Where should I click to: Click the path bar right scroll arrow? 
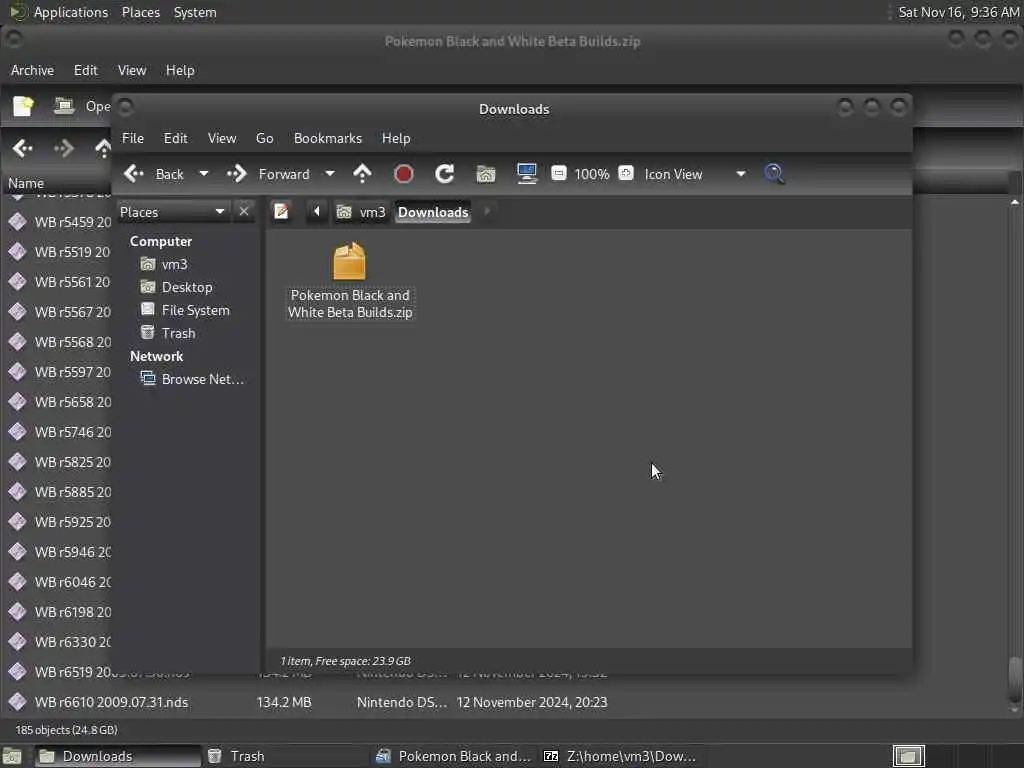pyautogui.click(x=487, y=212)
